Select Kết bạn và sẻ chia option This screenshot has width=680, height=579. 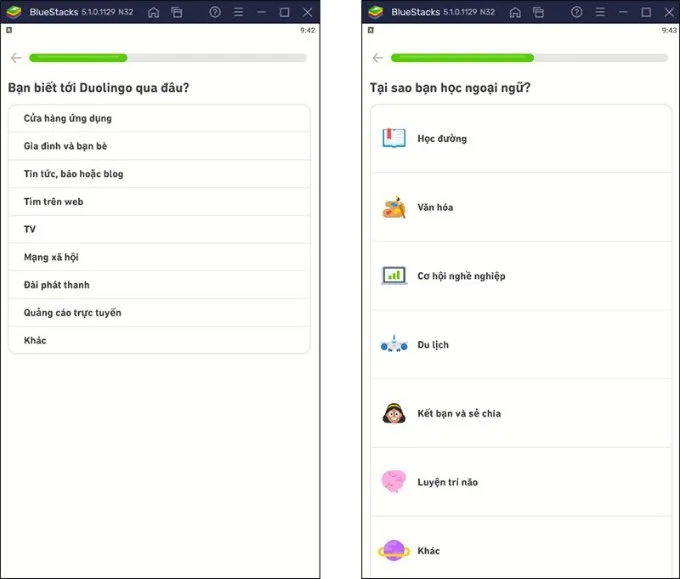click(x=521, y=413)
